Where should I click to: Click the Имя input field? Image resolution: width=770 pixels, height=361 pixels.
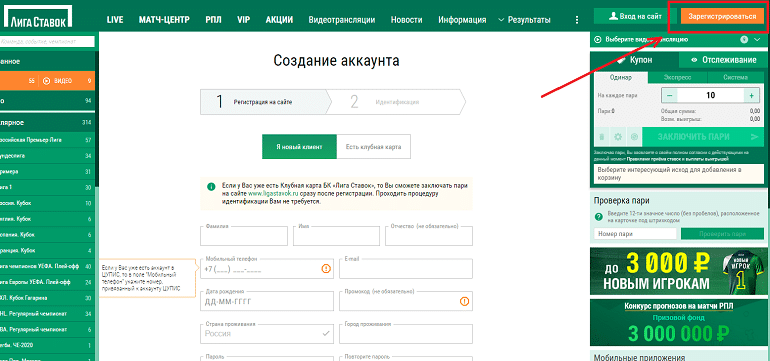pos(337,236)
